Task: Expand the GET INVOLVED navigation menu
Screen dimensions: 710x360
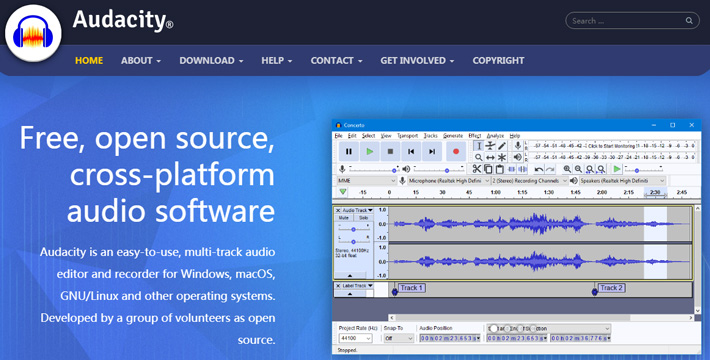Action: (417, 61)
